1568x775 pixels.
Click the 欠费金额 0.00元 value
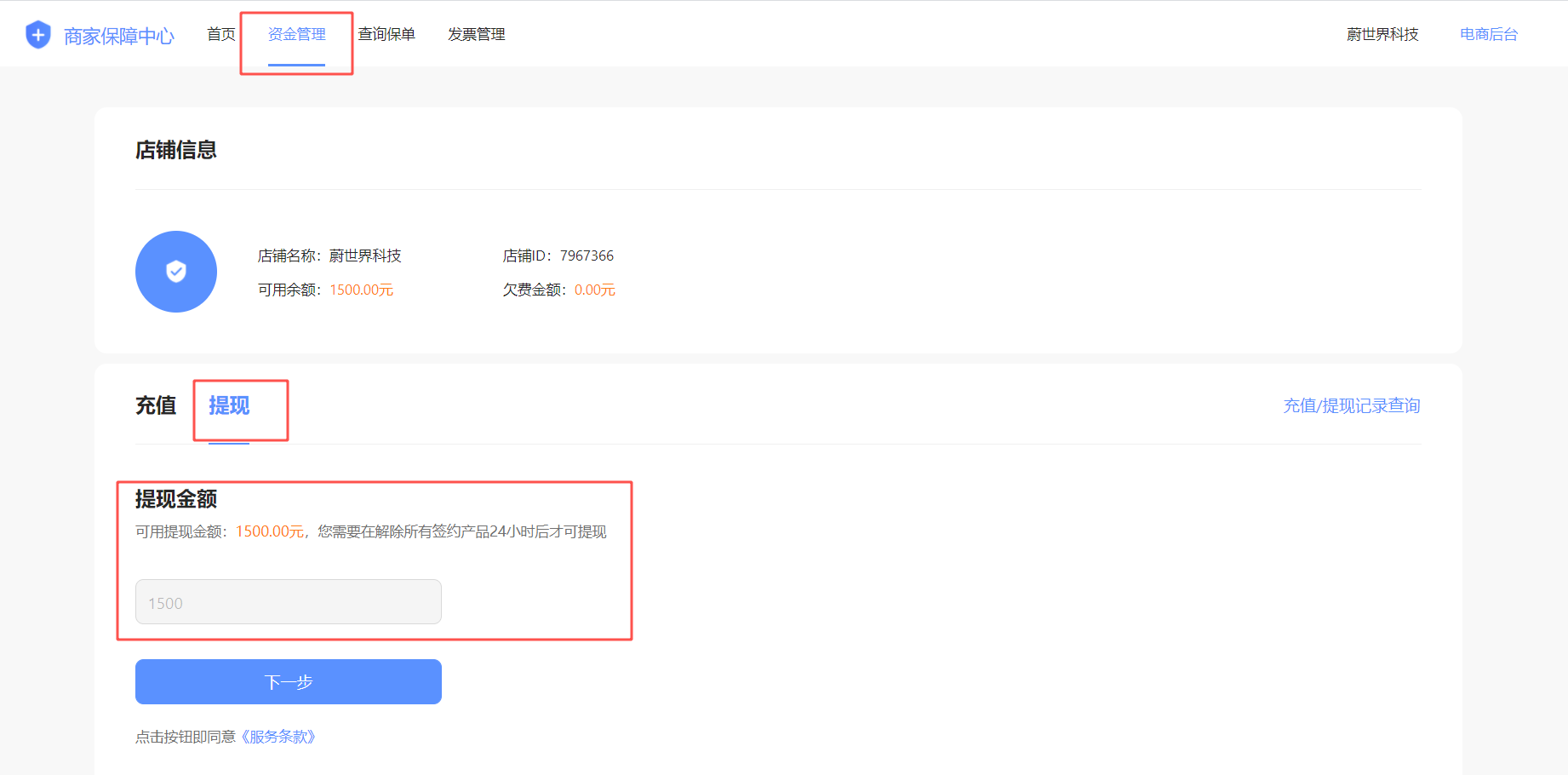pos(595,290)
